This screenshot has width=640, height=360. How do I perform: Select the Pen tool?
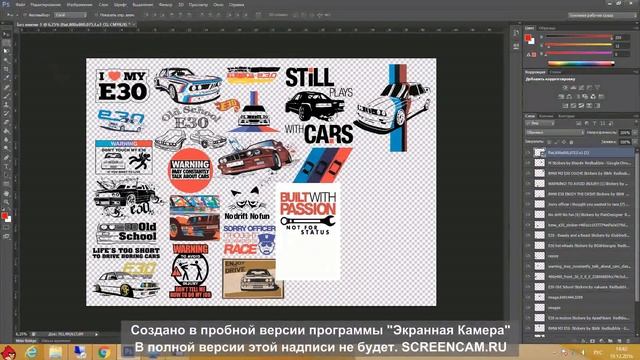pyautogui.click(x=6, y=158)
